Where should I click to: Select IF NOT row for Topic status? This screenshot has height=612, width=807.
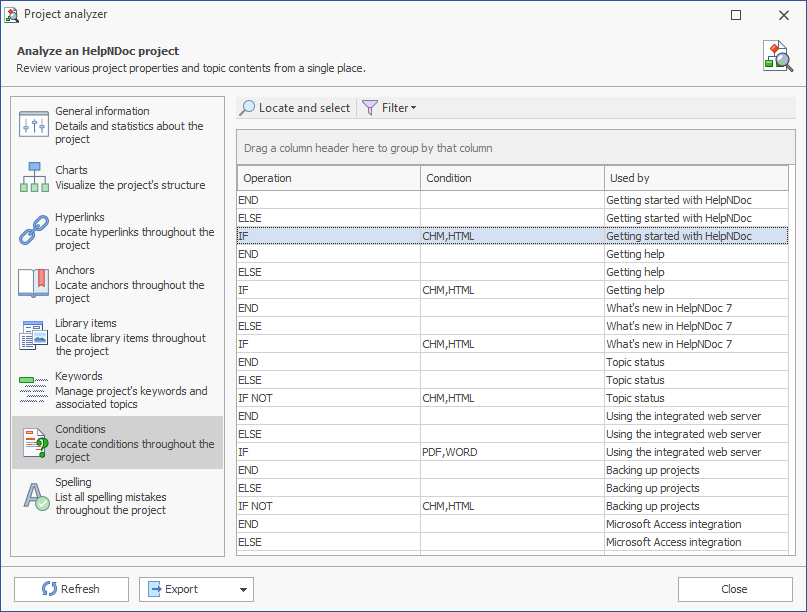point(513,398)
